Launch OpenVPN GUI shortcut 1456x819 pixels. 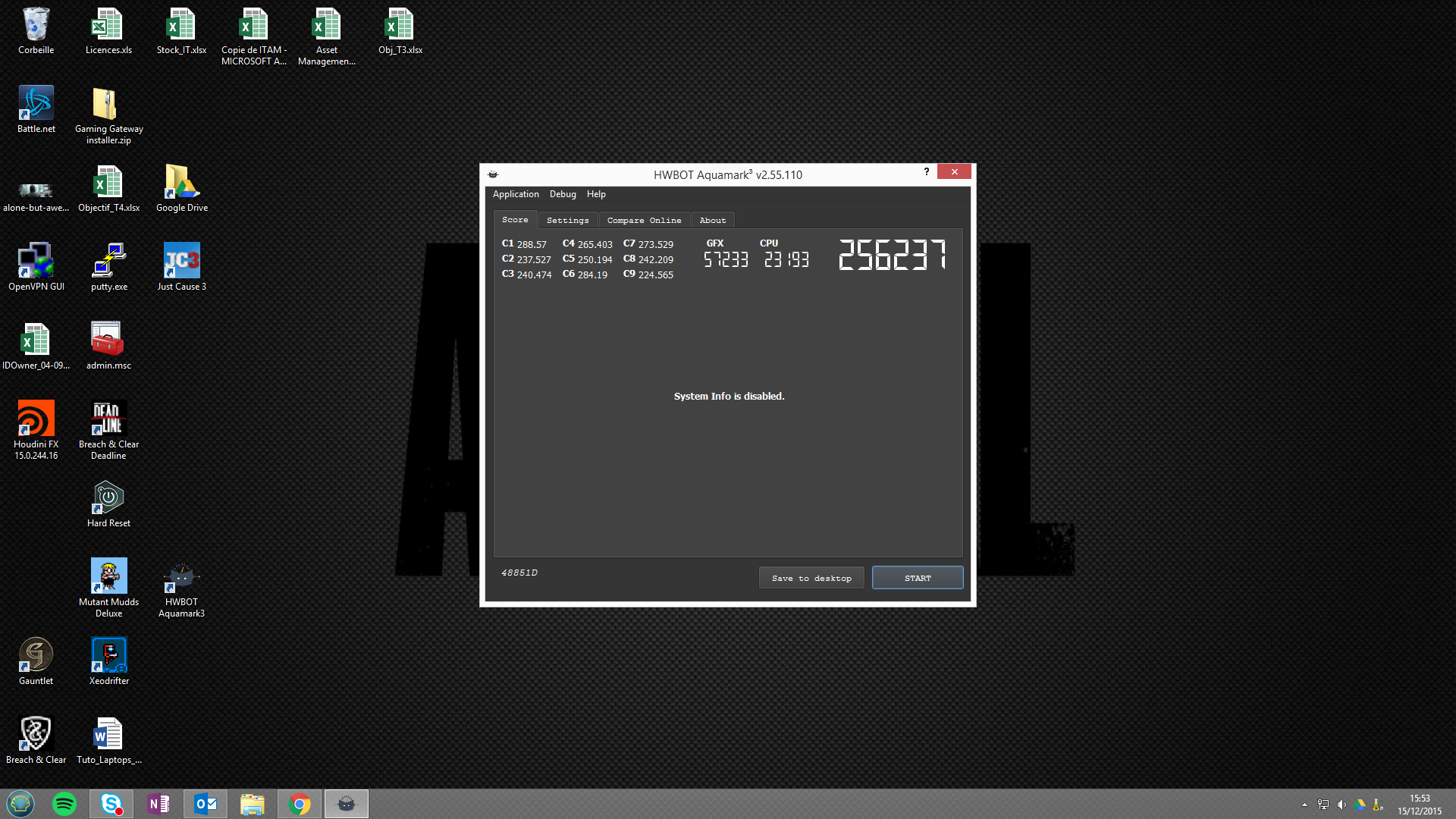point(36,268)
